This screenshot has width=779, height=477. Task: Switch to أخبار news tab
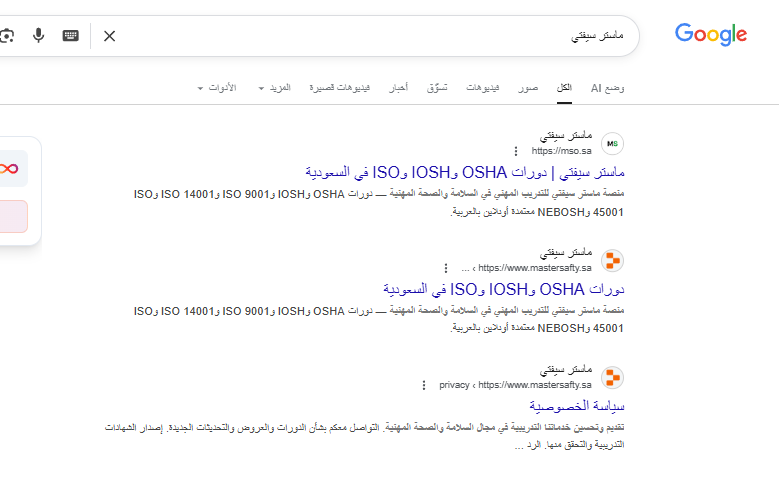[398, 88]
